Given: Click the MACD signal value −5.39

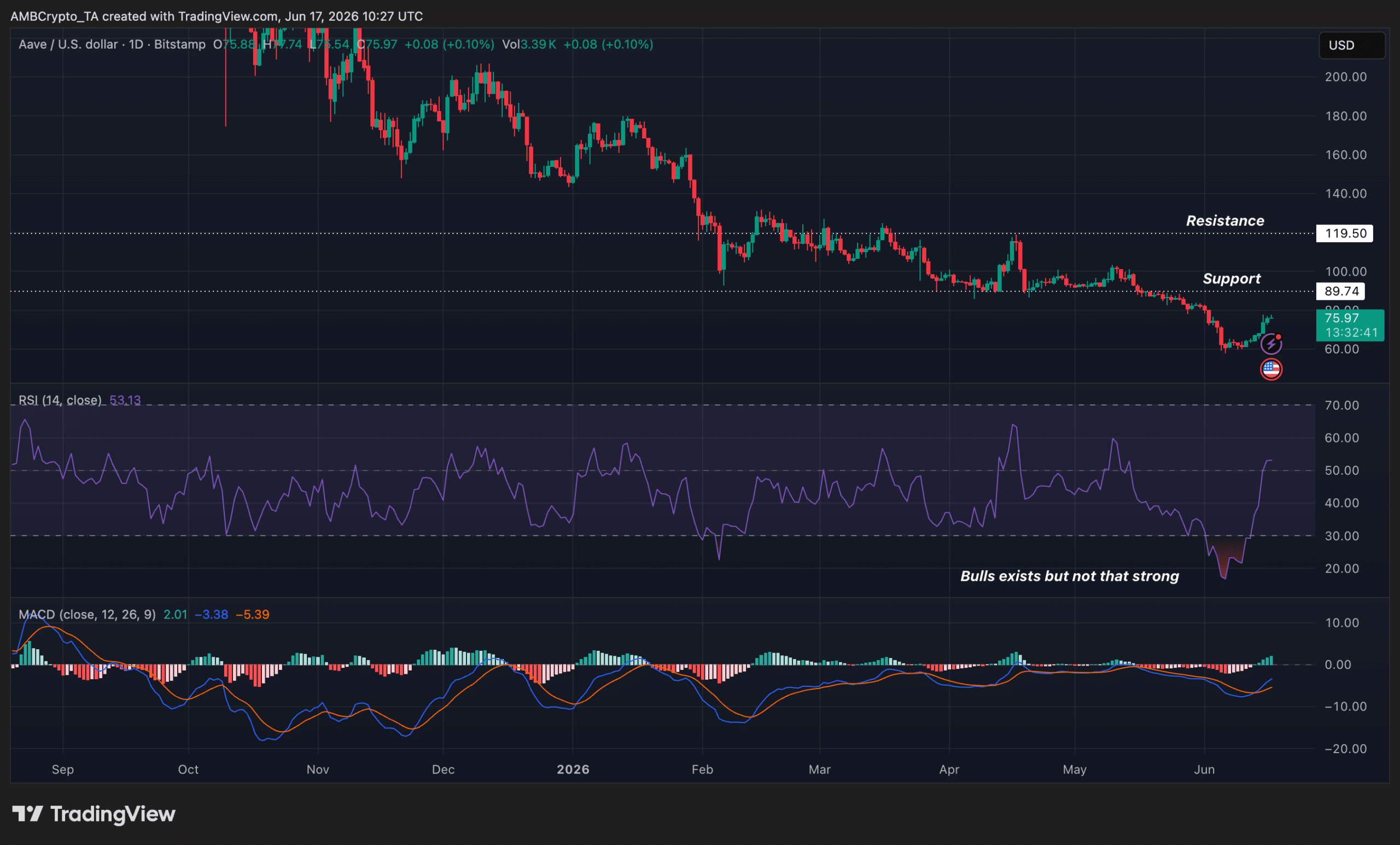Looking at the screenshot, I should 253,614.
